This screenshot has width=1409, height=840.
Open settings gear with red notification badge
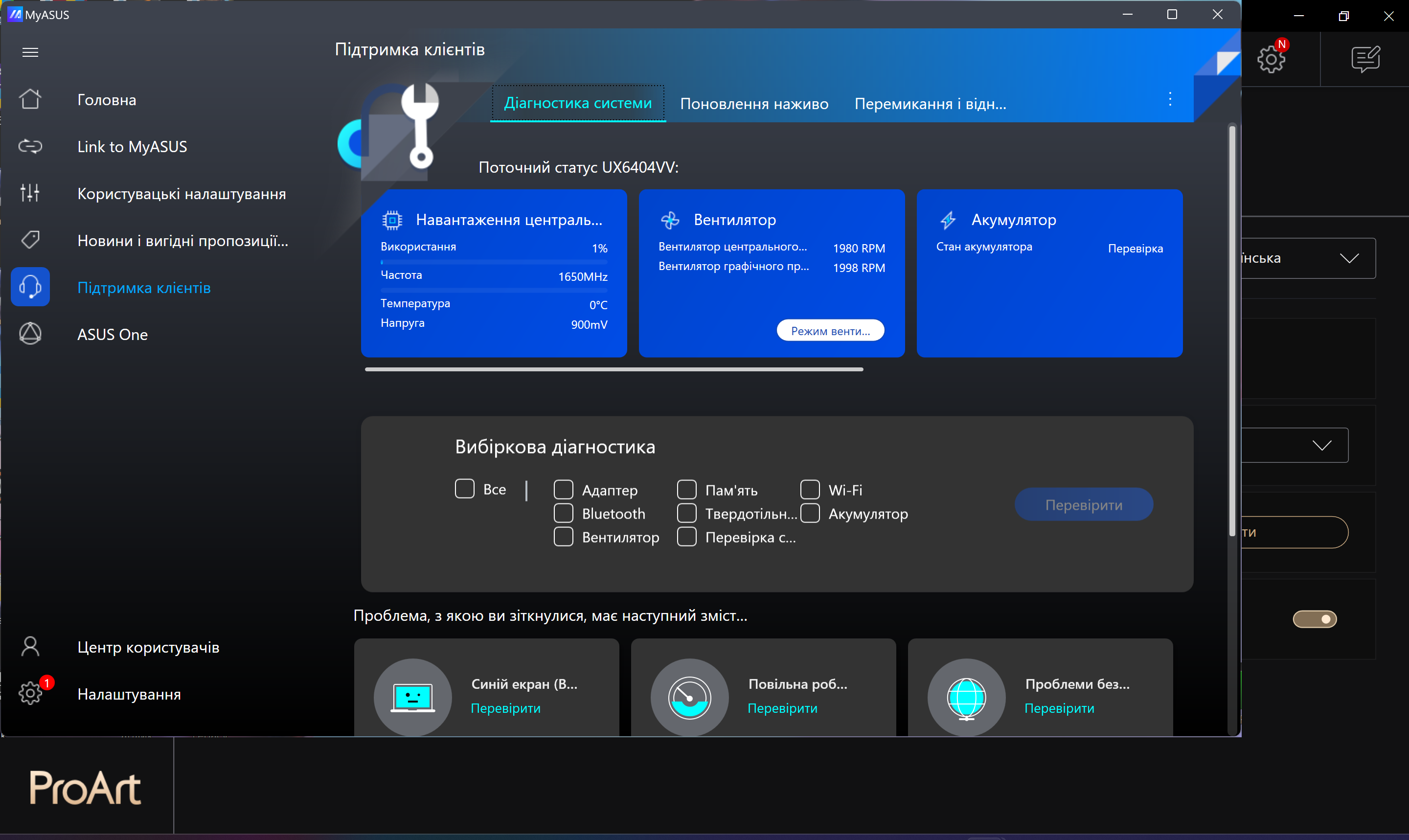point(30,693)
